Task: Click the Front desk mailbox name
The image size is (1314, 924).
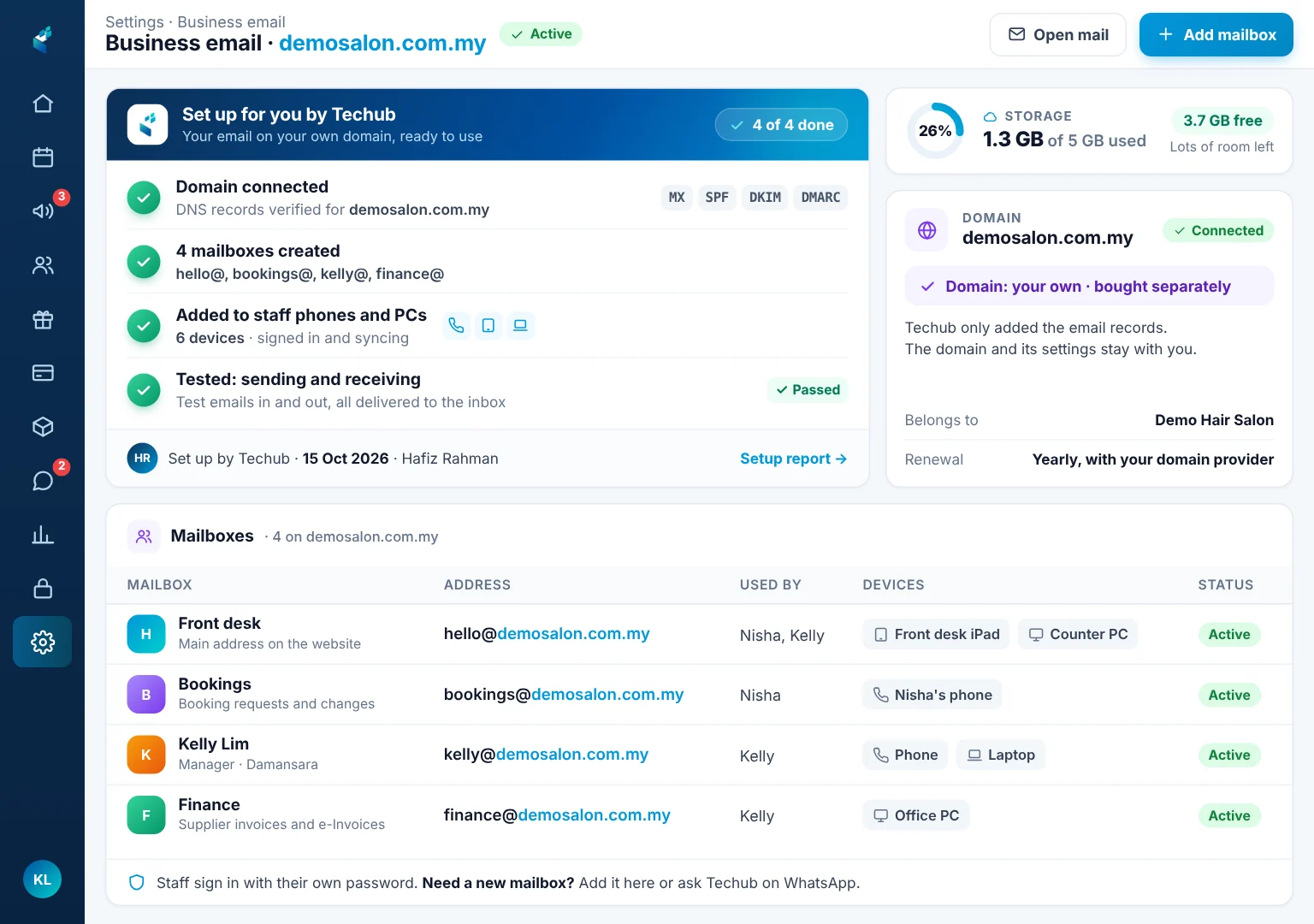Action: tap(219, 624)
